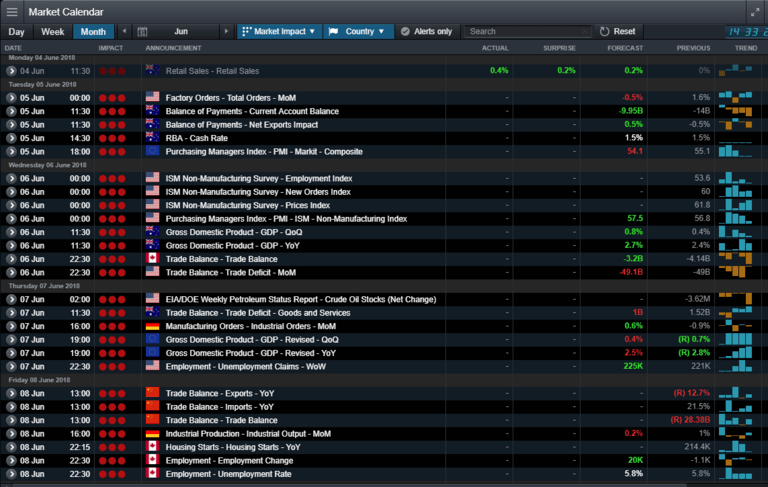Select the Month tab
Image resolution: width=768 pixels, height=487 pixels.
tap(93, 32)
